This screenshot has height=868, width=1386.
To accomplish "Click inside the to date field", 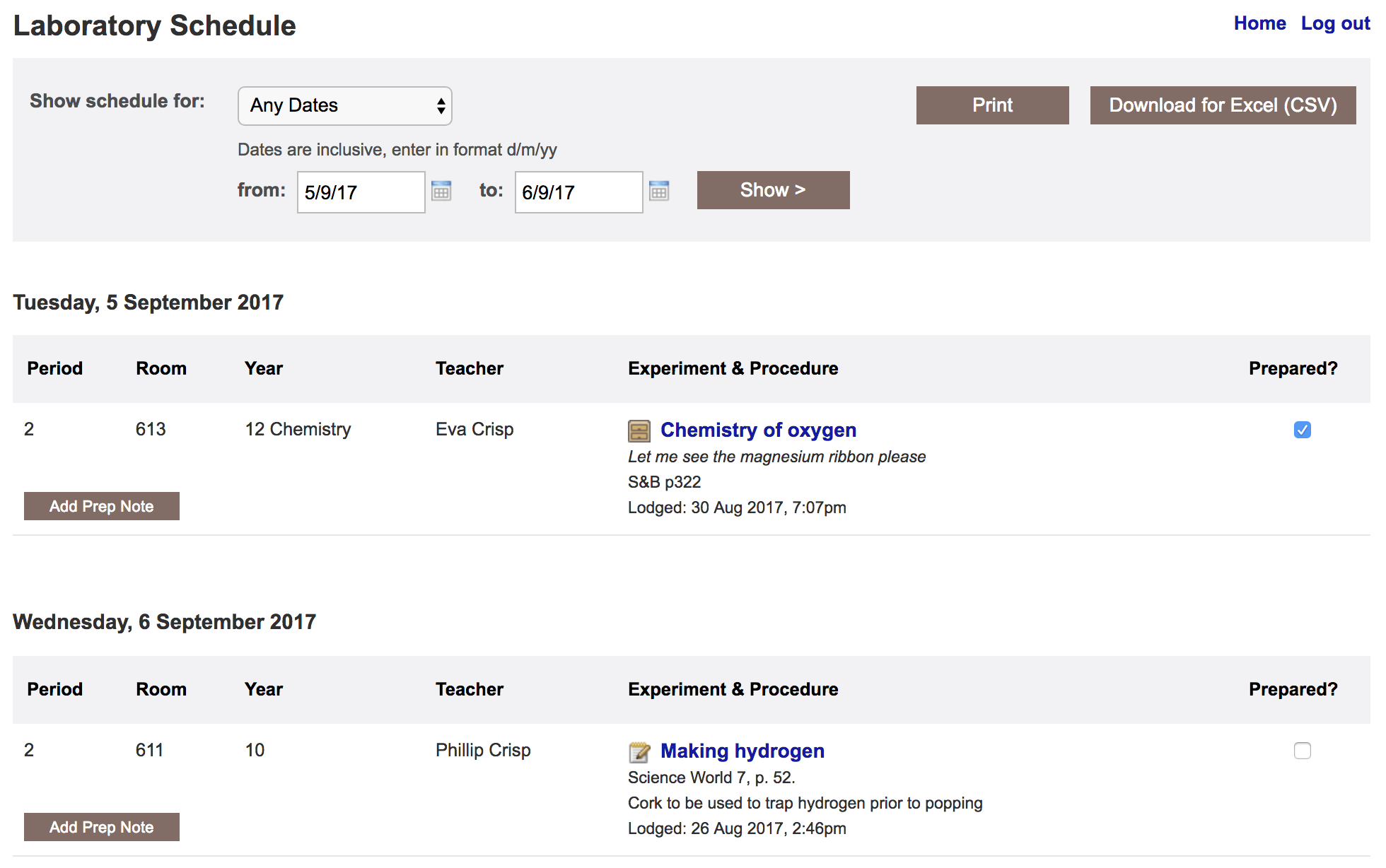I will pos(578,192).
